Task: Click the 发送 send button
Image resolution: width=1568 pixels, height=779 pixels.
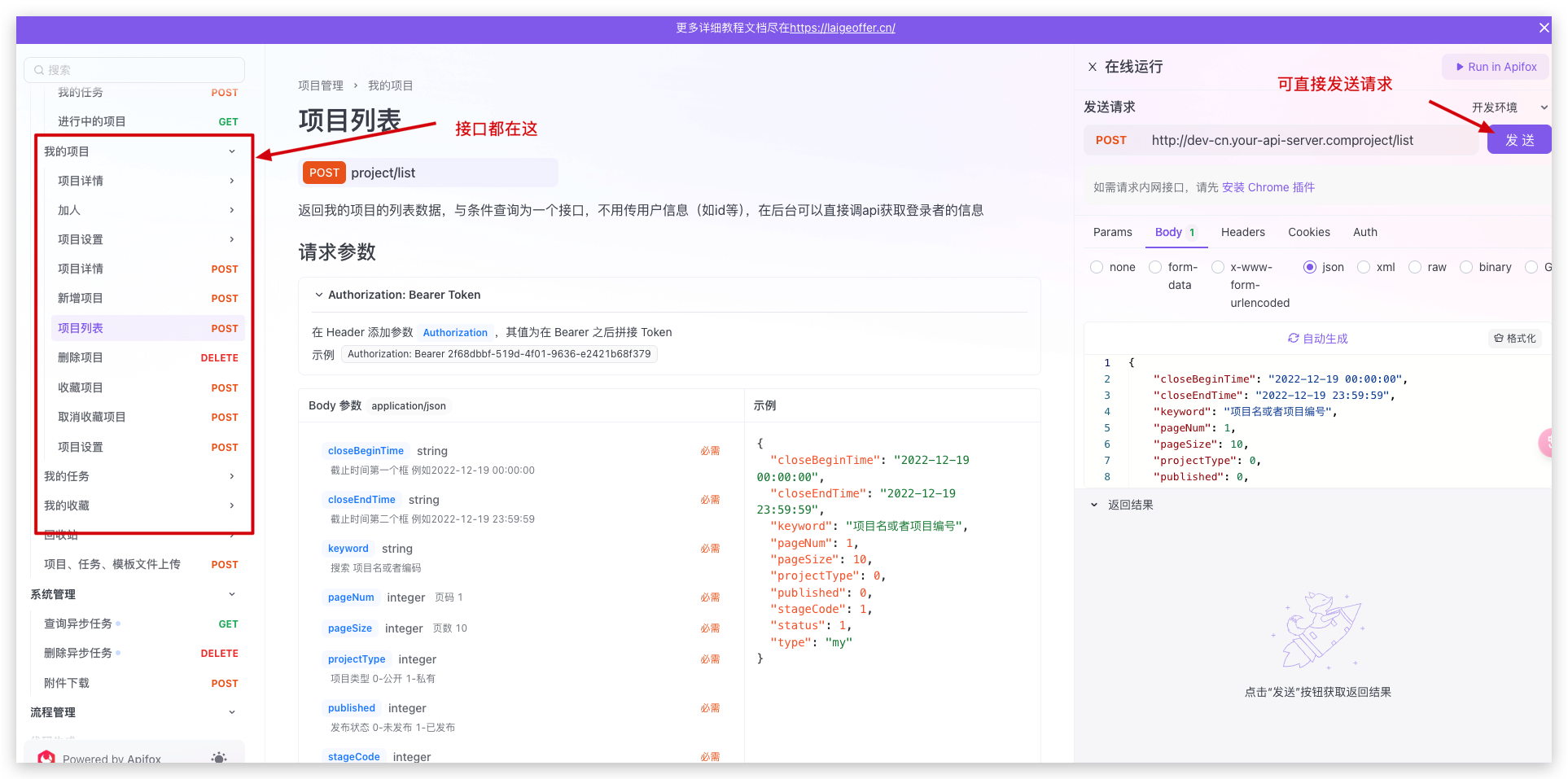Action: [x=1518, y=139]
